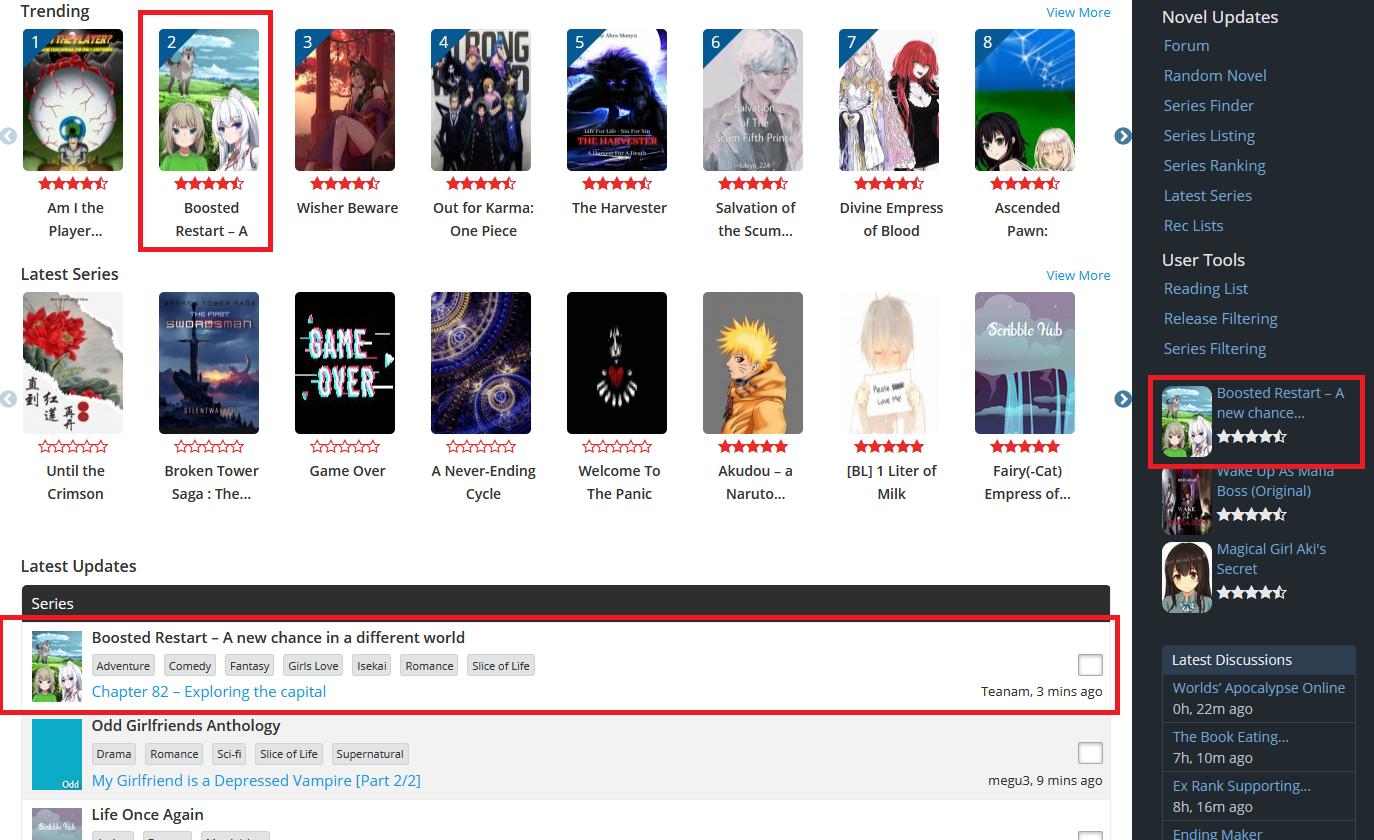Click the Latest Series carousel left arrow

(x=9, y=399)
